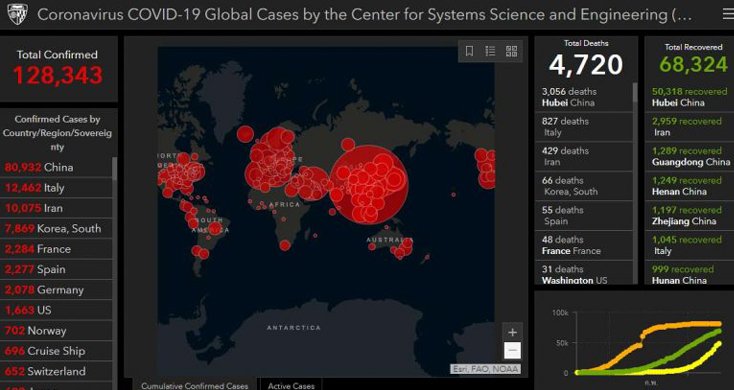Click the large red circle over China
734x390 pixels.
pos(369,184)
